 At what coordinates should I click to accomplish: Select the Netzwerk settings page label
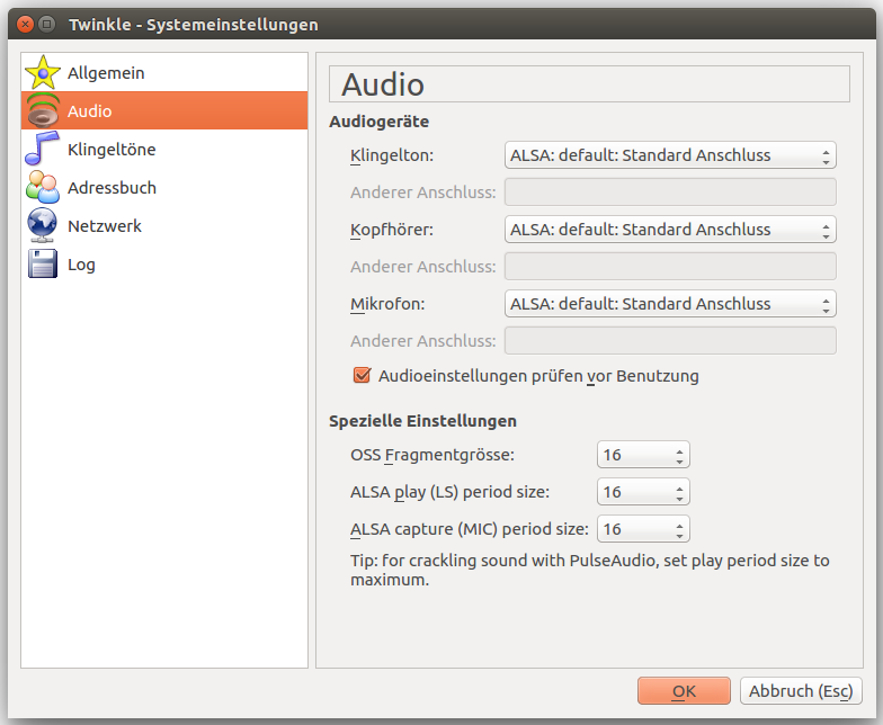105,226
